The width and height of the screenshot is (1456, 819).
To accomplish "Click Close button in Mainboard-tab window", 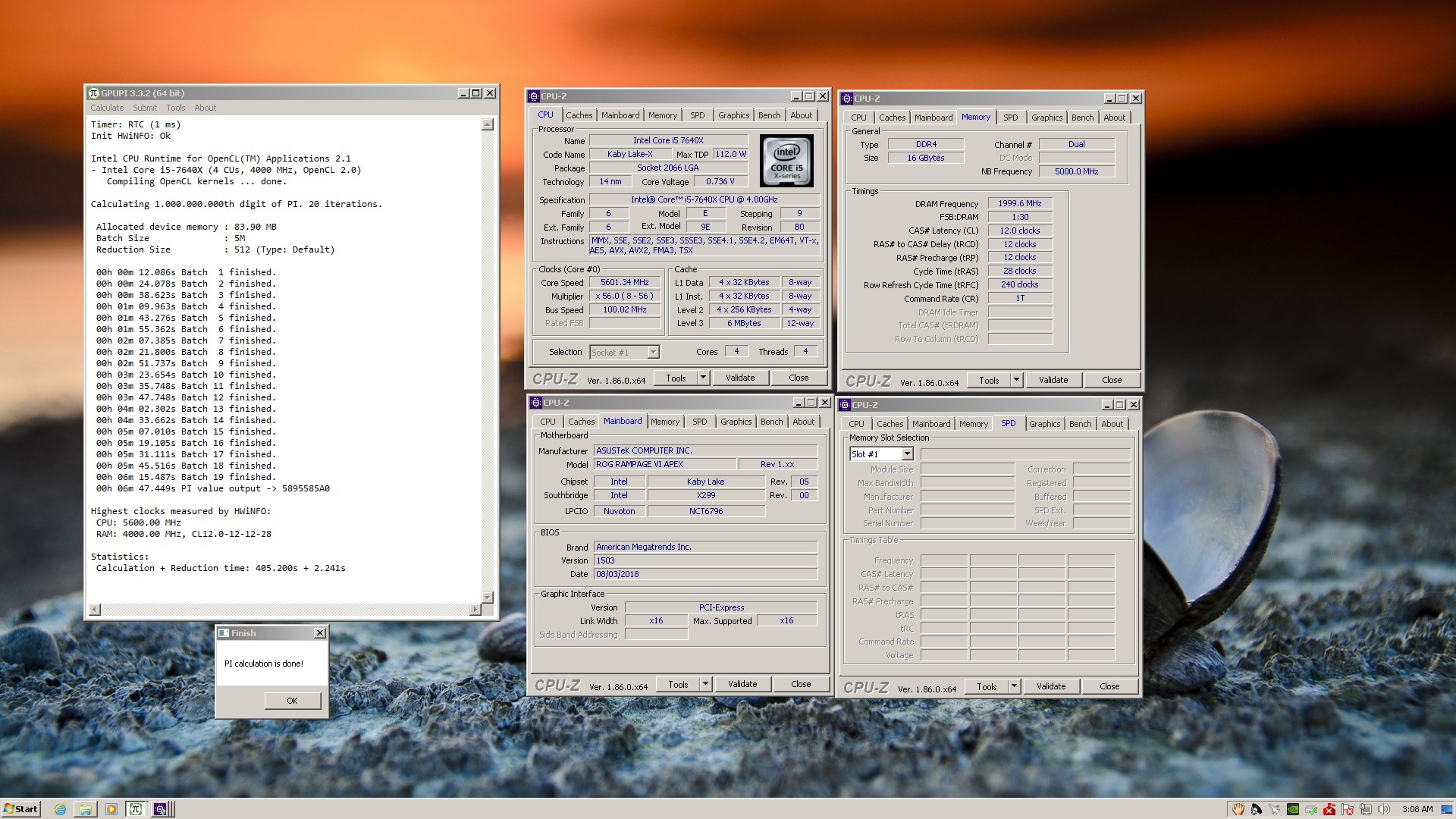I will click(801, 684).
